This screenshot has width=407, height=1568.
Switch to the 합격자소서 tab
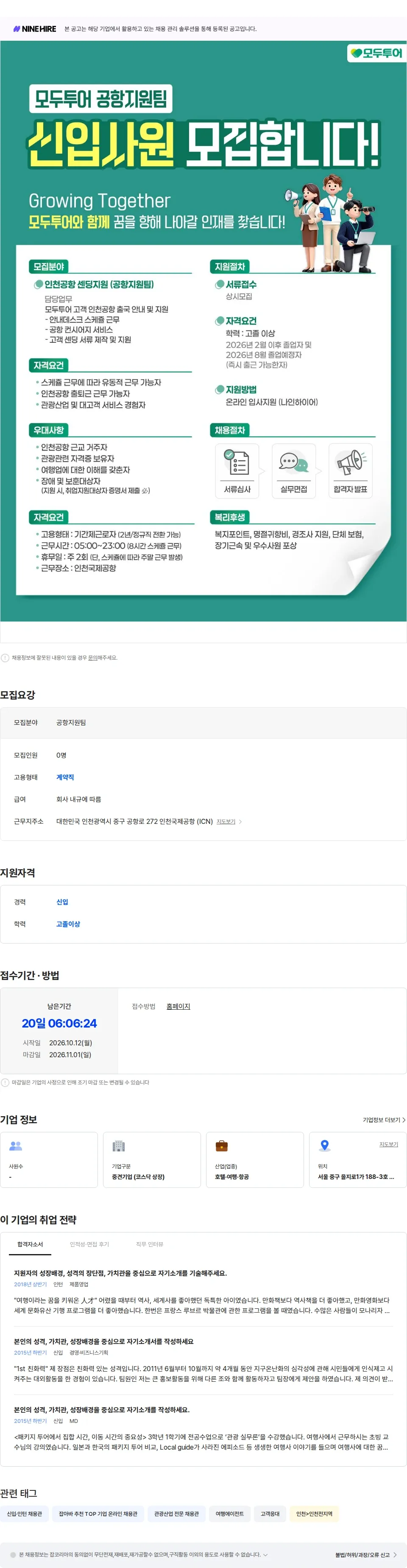(x=30, y=1244)
